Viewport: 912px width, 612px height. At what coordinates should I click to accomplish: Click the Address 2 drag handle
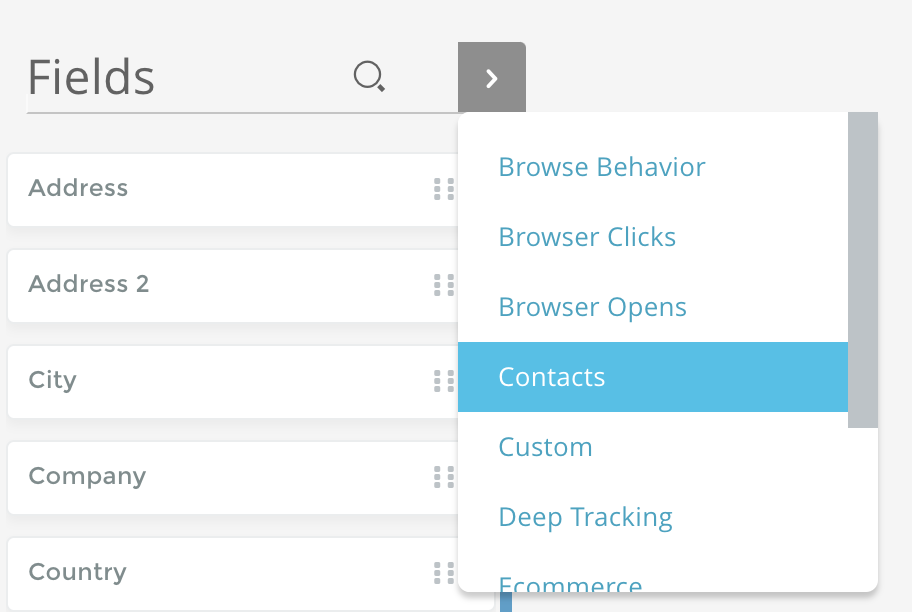(443, 285)
